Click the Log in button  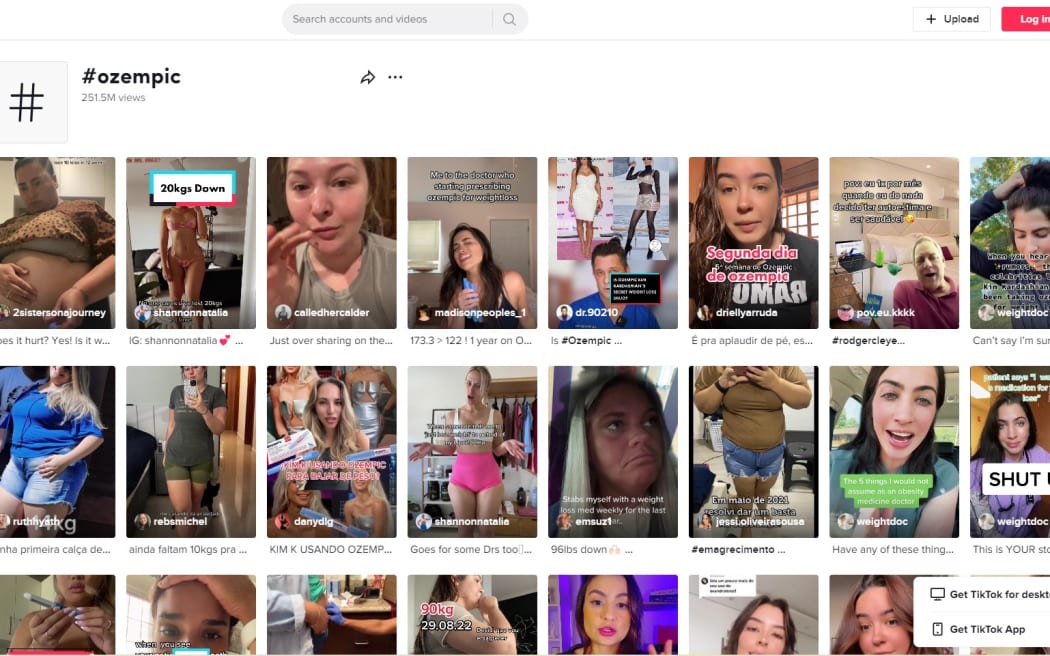click(1030, 18)
